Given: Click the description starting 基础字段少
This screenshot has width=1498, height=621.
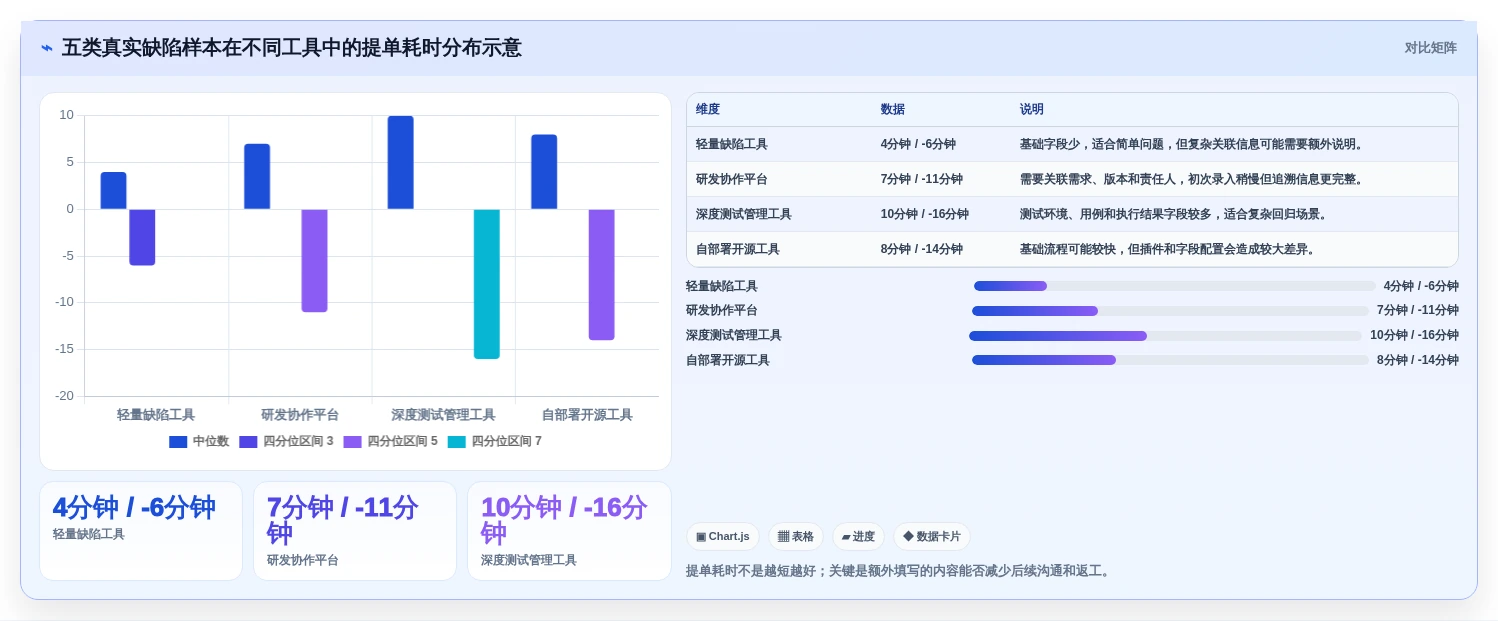Looking at the screenshot, I should 1192,145.
